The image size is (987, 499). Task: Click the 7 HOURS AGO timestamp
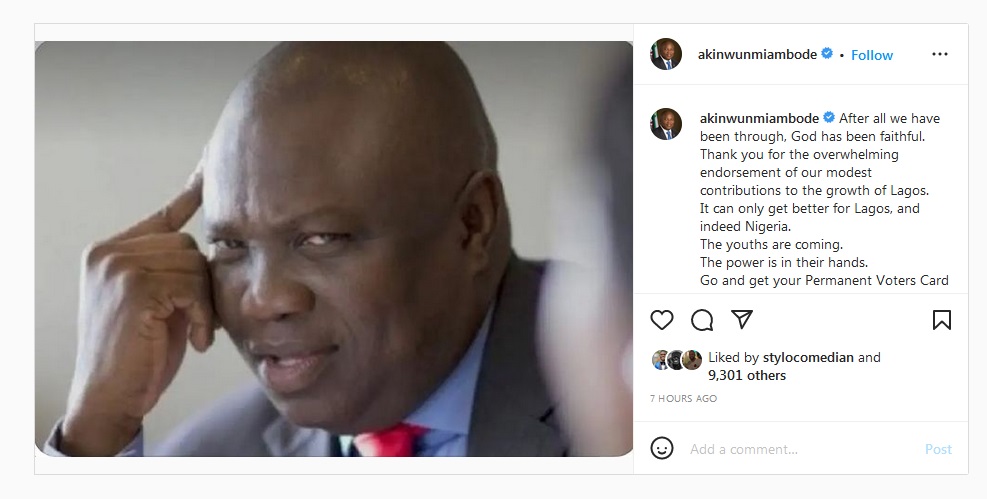(684, 398)
